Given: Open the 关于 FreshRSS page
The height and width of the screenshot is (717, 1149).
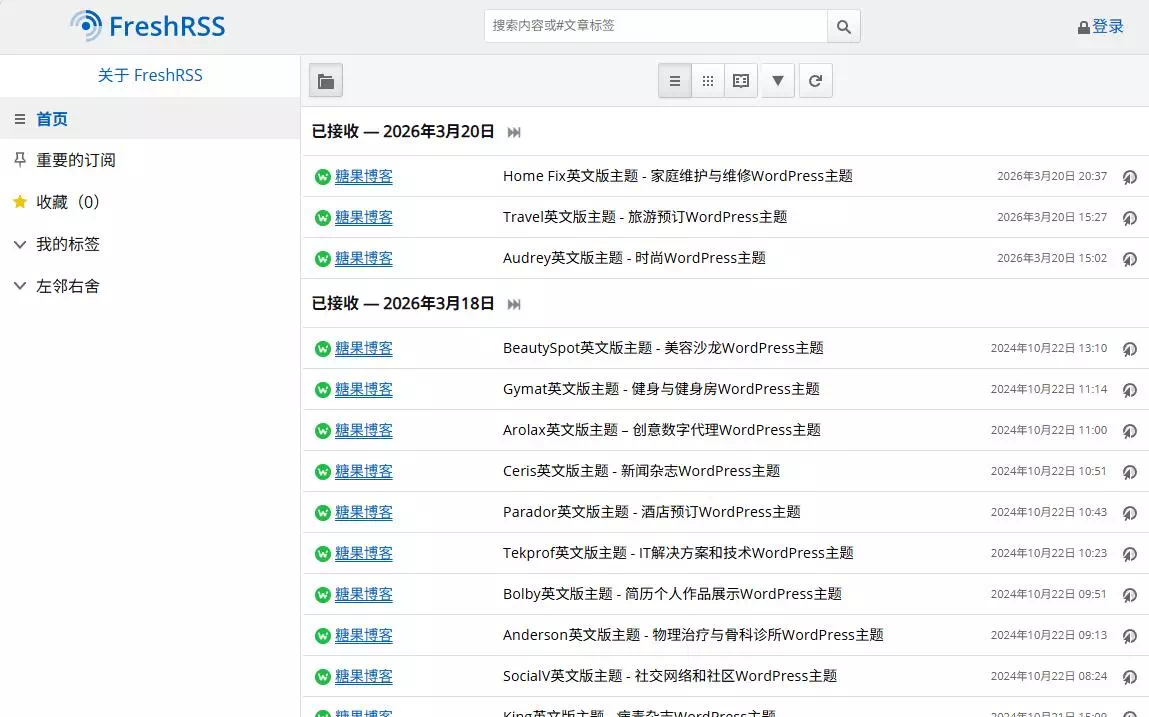Looking at the screenshot, I should 149,75.
